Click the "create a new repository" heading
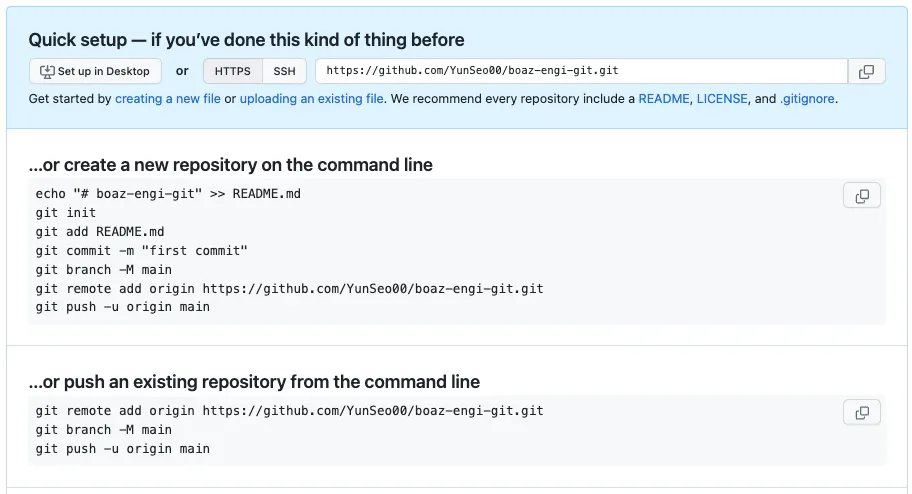The image size is (912, 494). [231, 165]
